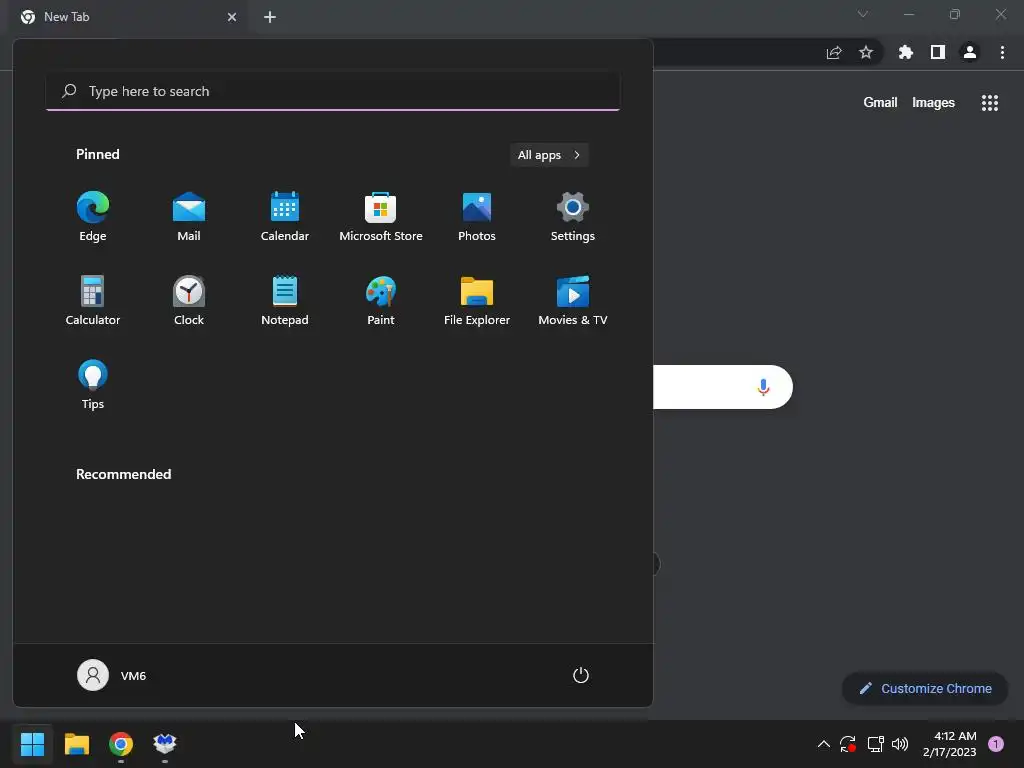Open Notepad from pinned apps
Viewport: 1024px width, 768px height.
click(x=285, y=300)
